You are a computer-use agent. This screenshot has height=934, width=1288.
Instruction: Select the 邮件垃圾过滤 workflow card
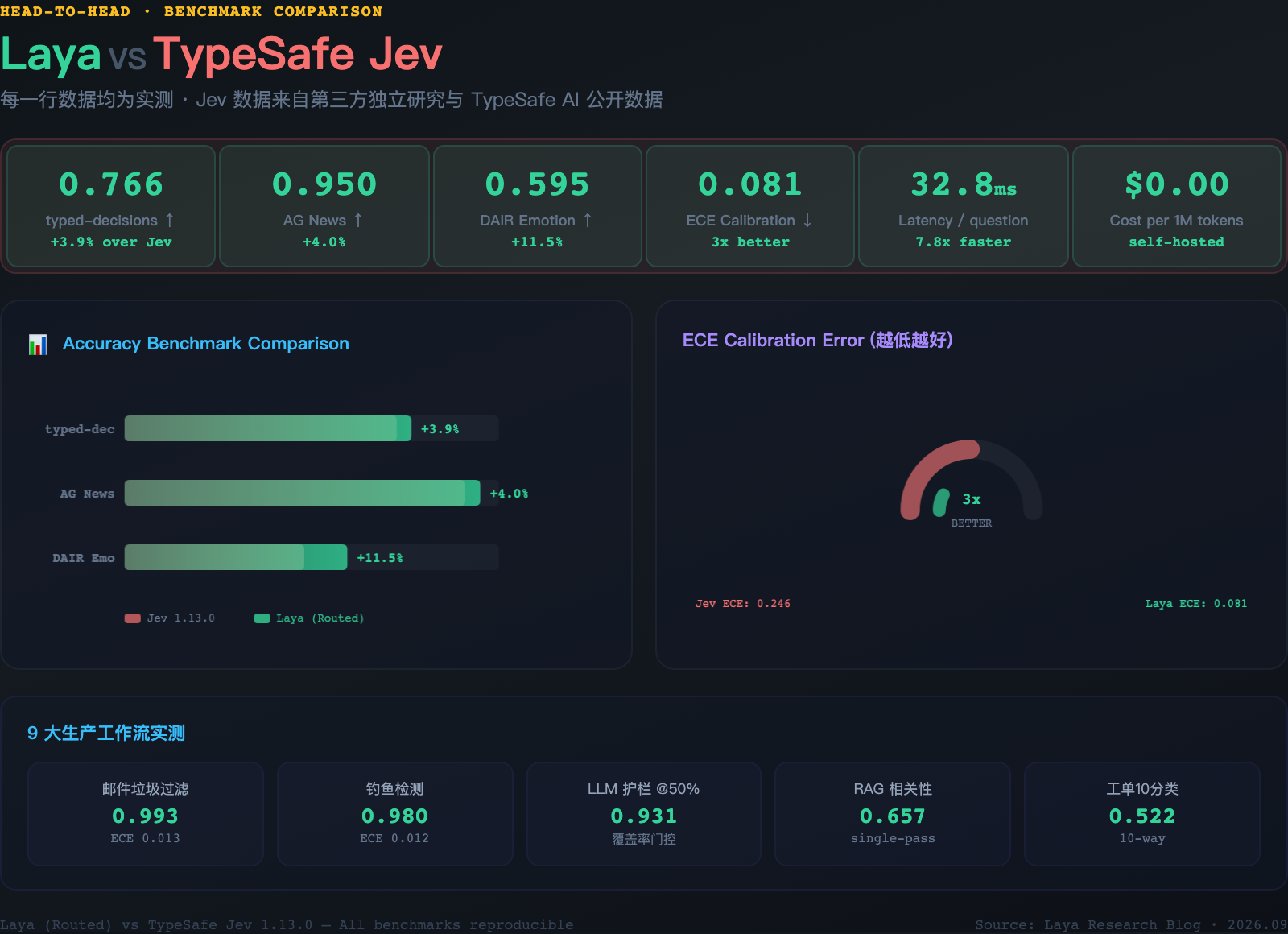click(x=146, y=814)
